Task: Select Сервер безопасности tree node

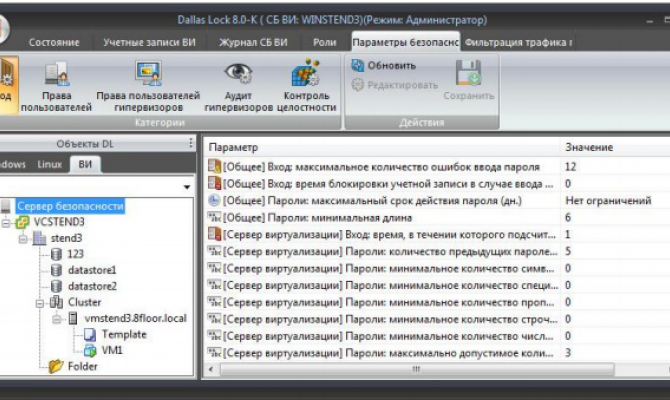Action: (71, 206)
